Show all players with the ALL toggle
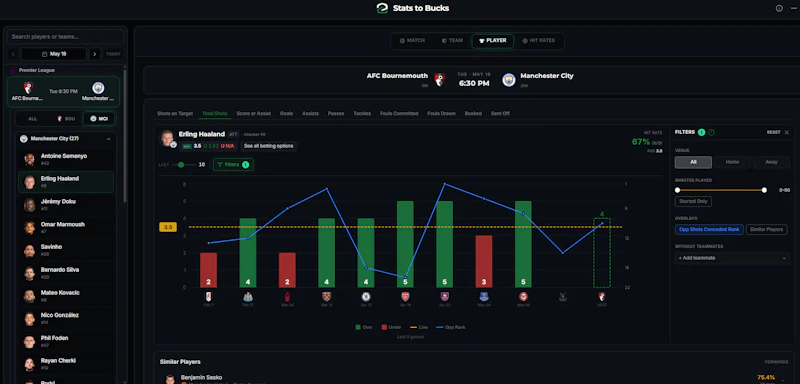This screenshot has width=800, height=384. 33,119
